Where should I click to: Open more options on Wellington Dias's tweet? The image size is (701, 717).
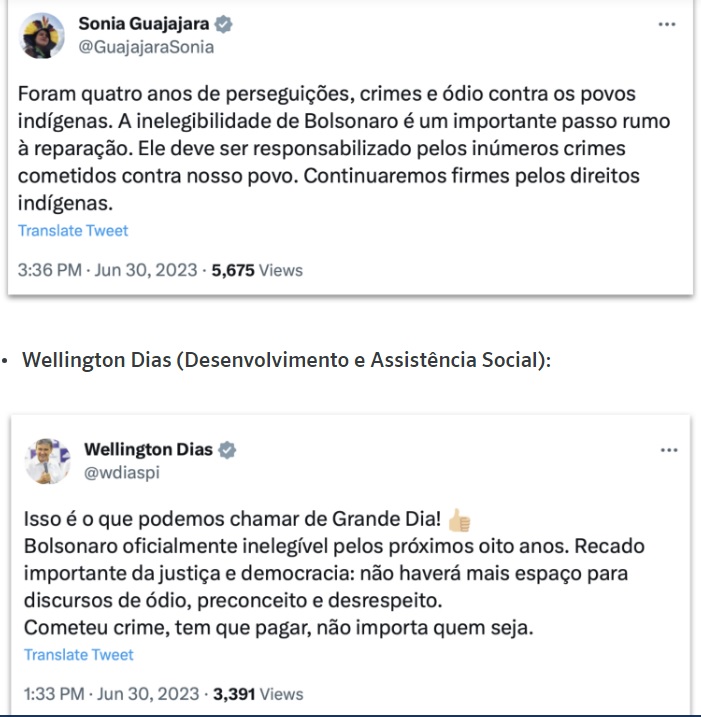669,450
